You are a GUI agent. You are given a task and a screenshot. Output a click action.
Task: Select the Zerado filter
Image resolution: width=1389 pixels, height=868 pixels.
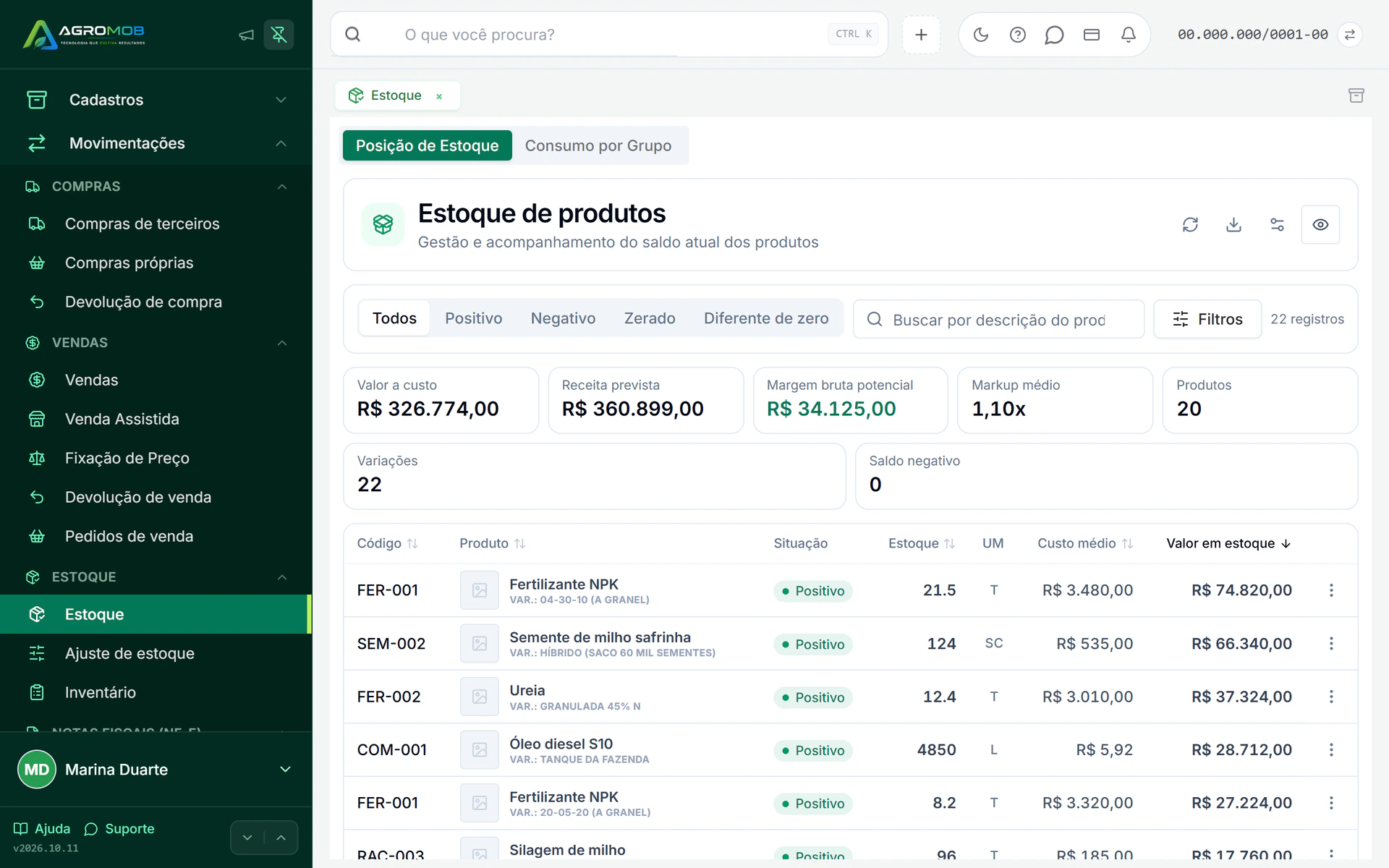(x=650, y=318)
